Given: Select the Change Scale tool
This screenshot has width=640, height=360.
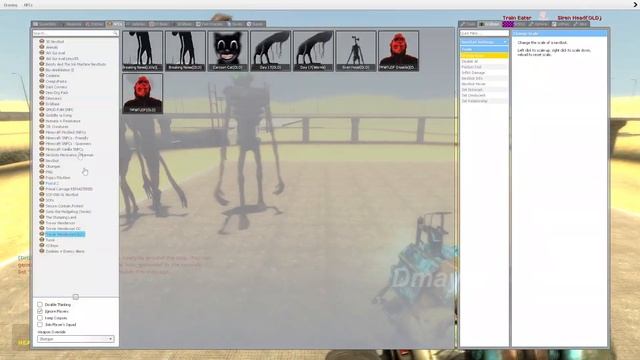Looking at the screenshot, I should point(484,55).
